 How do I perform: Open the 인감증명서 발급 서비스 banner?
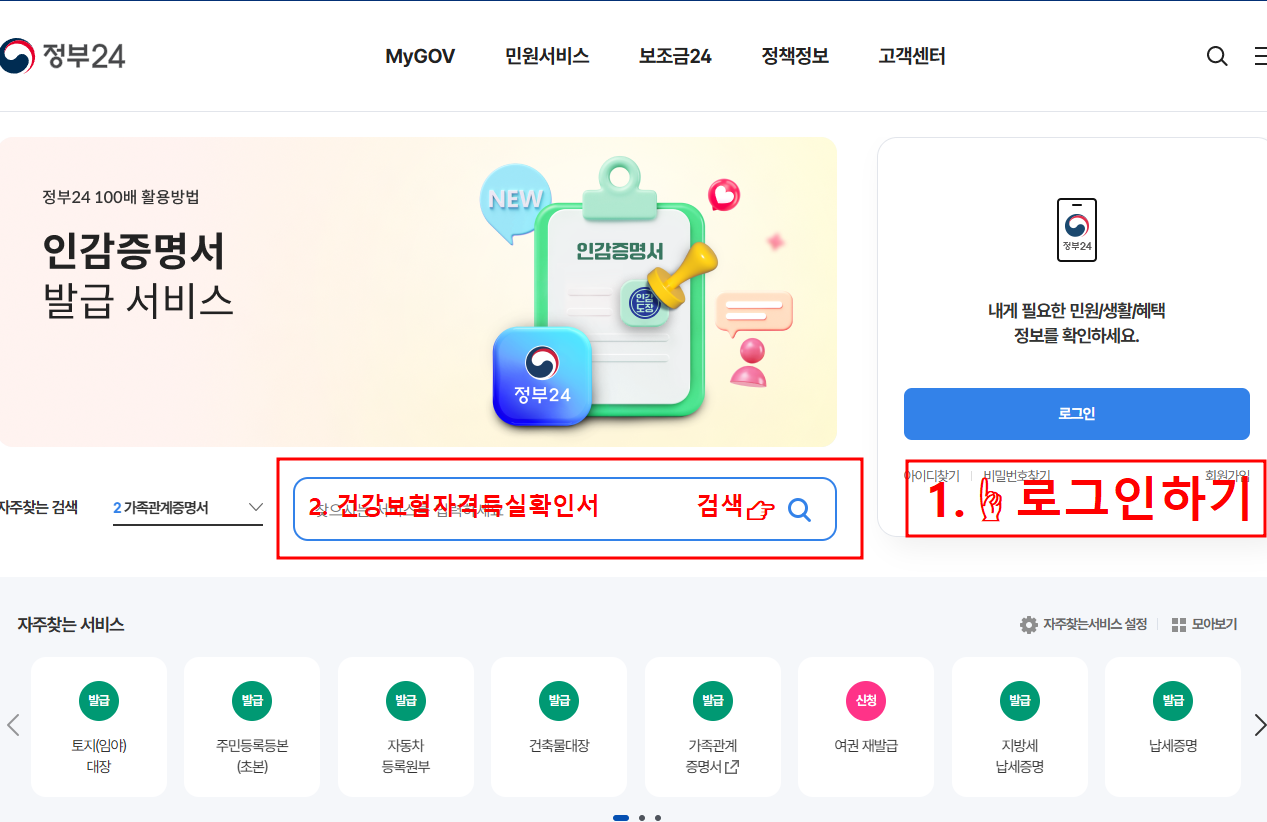click(x=418, y=292)
